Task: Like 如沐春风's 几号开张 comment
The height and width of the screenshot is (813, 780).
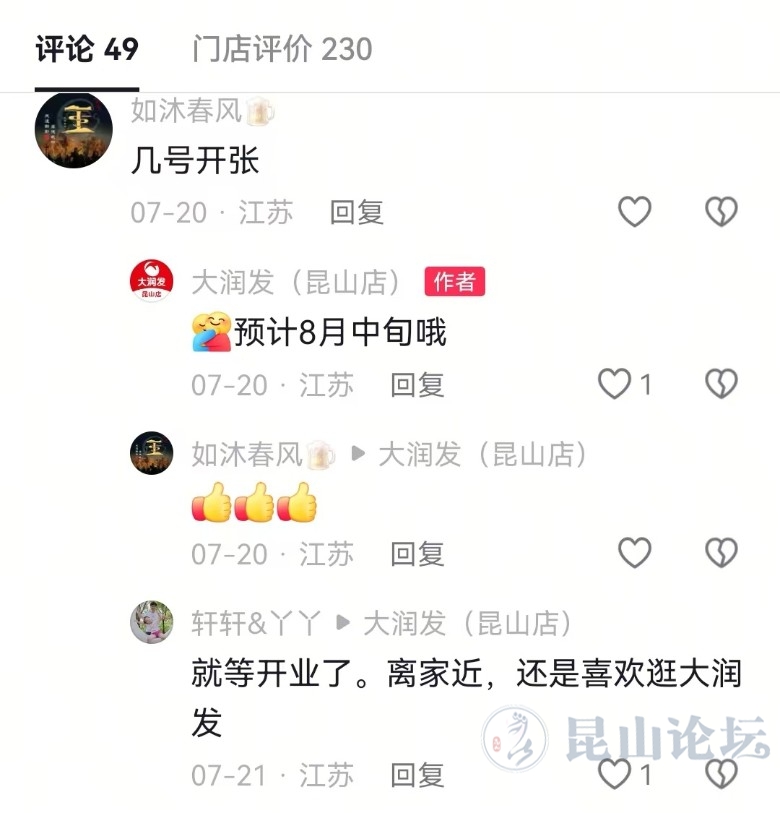Action: tap(634, 212)
